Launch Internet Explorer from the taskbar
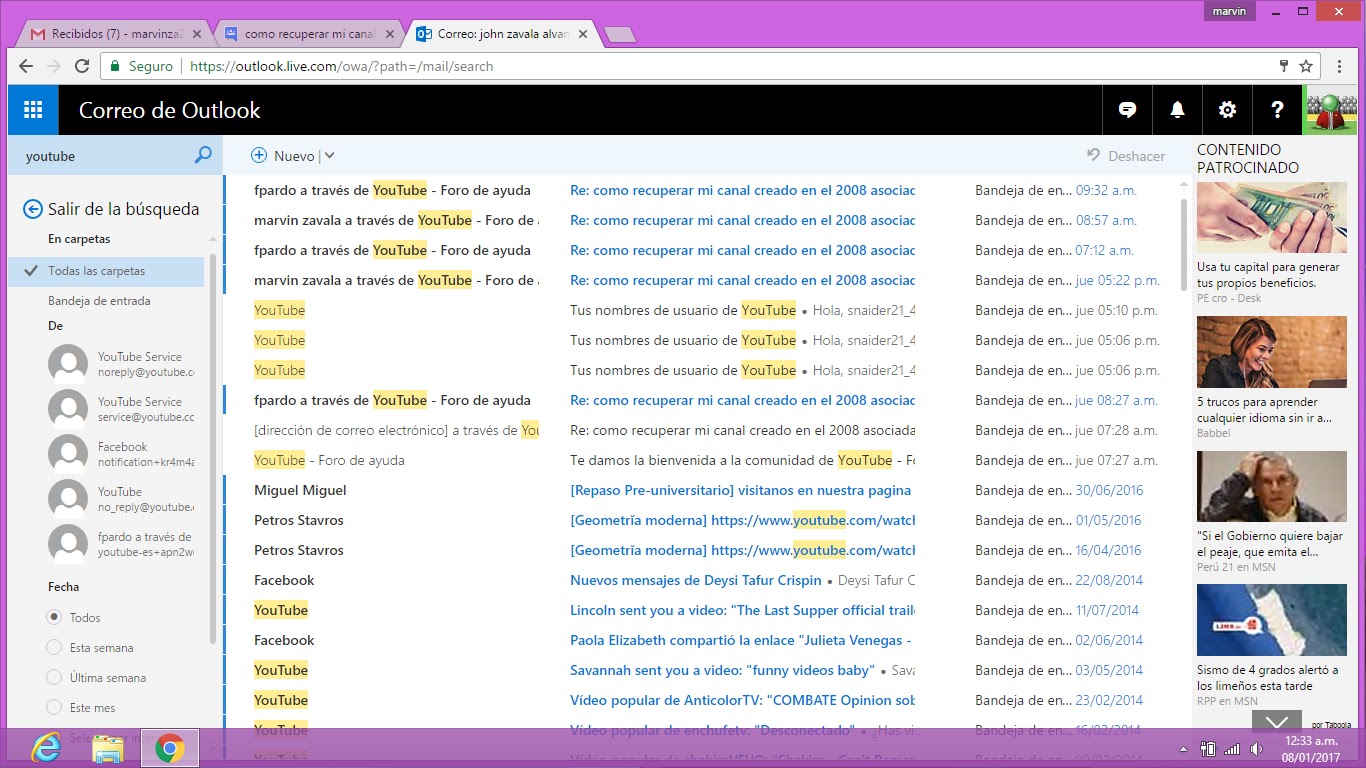This screenshot has height=768, width=1366. (45, 748)
